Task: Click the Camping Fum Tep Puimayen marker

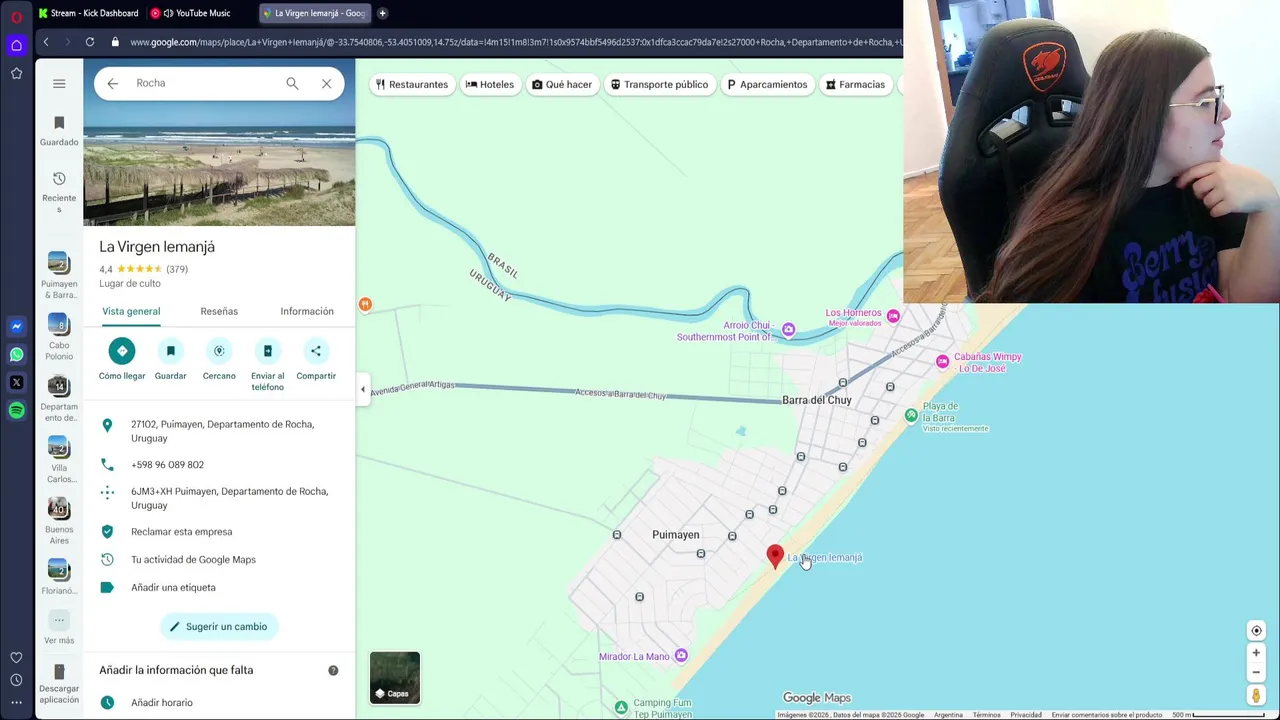Action: coord(621,707)
